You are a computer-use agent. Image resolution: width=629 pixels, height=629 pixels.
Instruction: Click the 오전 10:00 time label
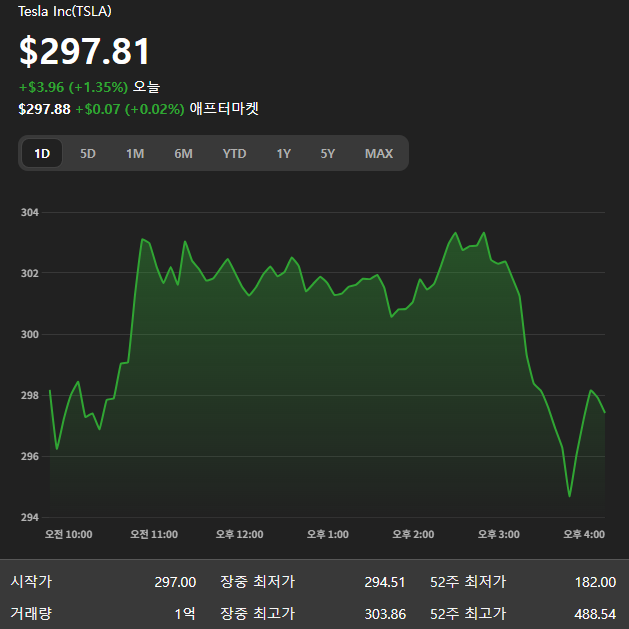click(x=69, y=534)
